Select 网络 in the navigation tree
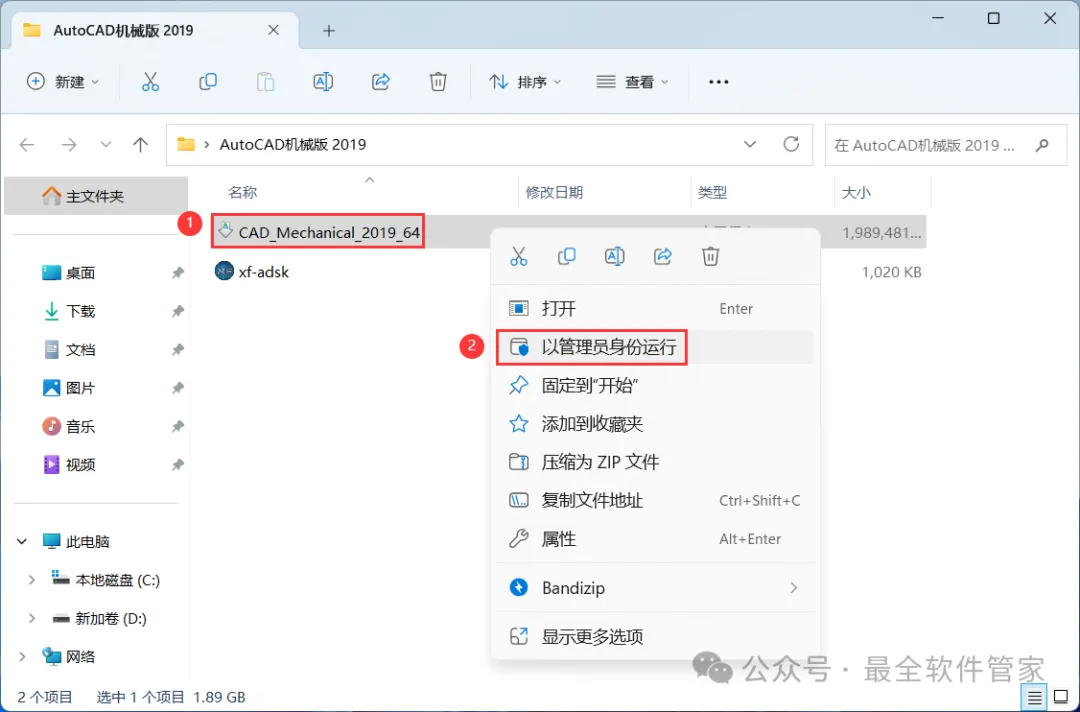The width and height of the screenshot is (1080, 712). [x=81, y=657]
